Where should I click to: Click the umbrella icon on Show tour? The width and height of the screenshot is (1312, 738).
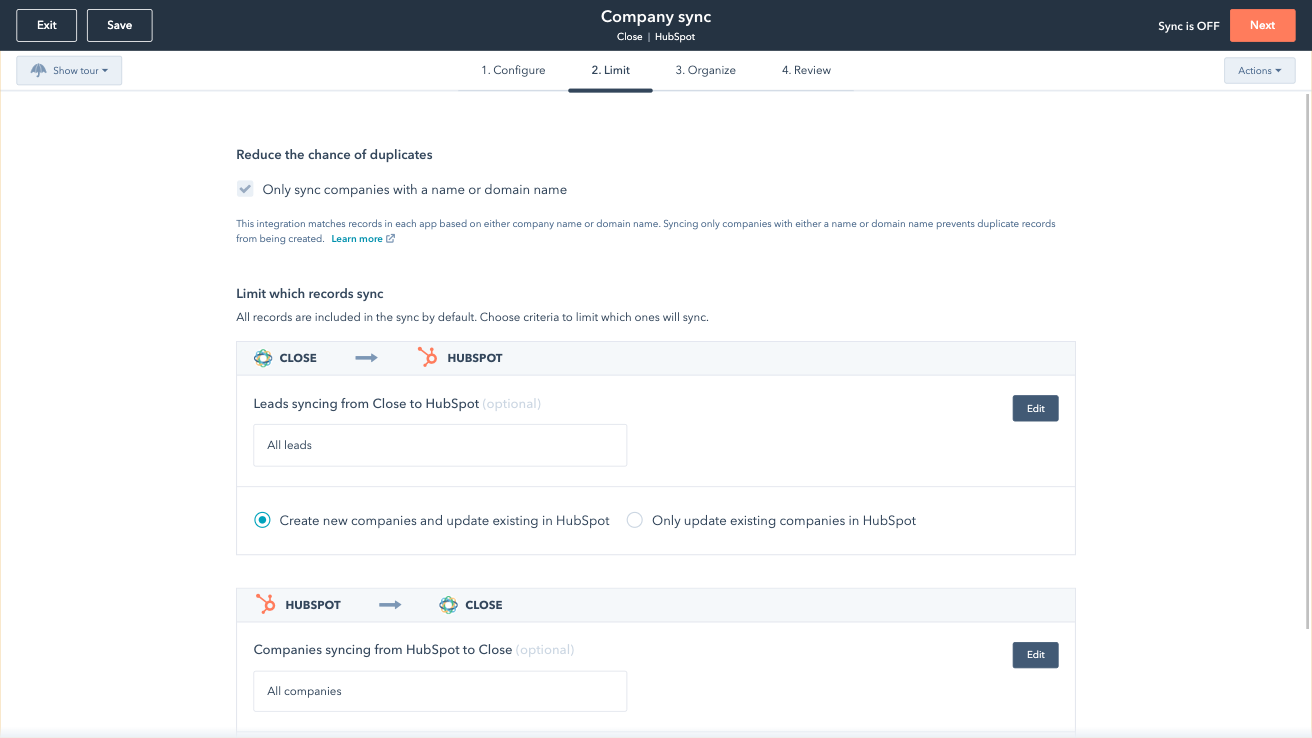click(x=39, y=71)
